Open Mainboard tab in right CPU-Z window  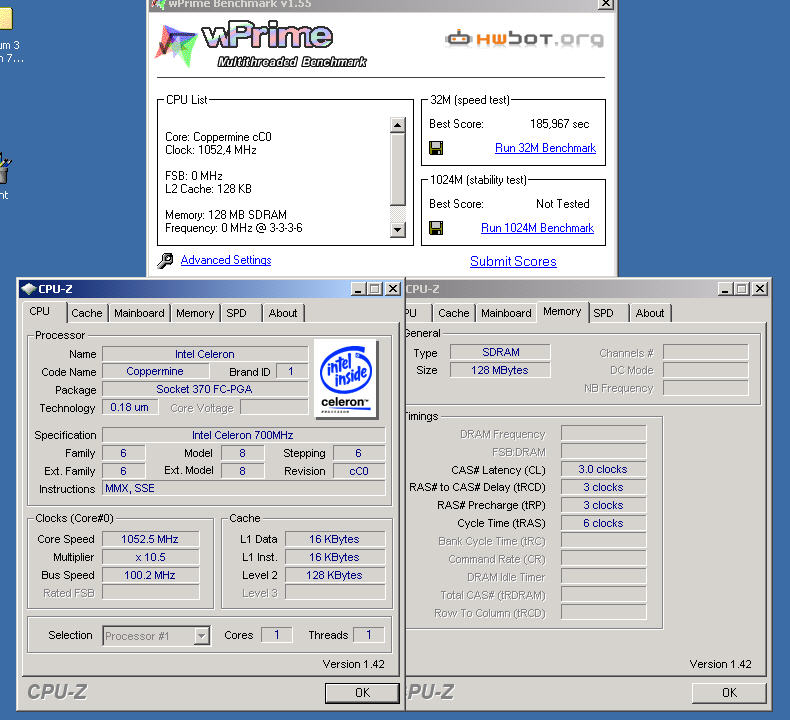506,313
